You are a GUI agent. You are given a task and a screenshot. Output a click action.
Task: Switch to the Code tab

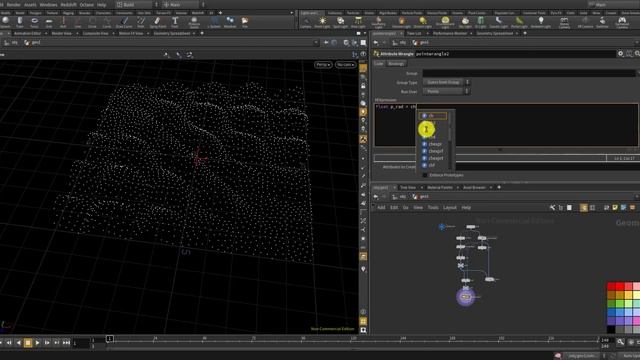click(x=379, y=64)
